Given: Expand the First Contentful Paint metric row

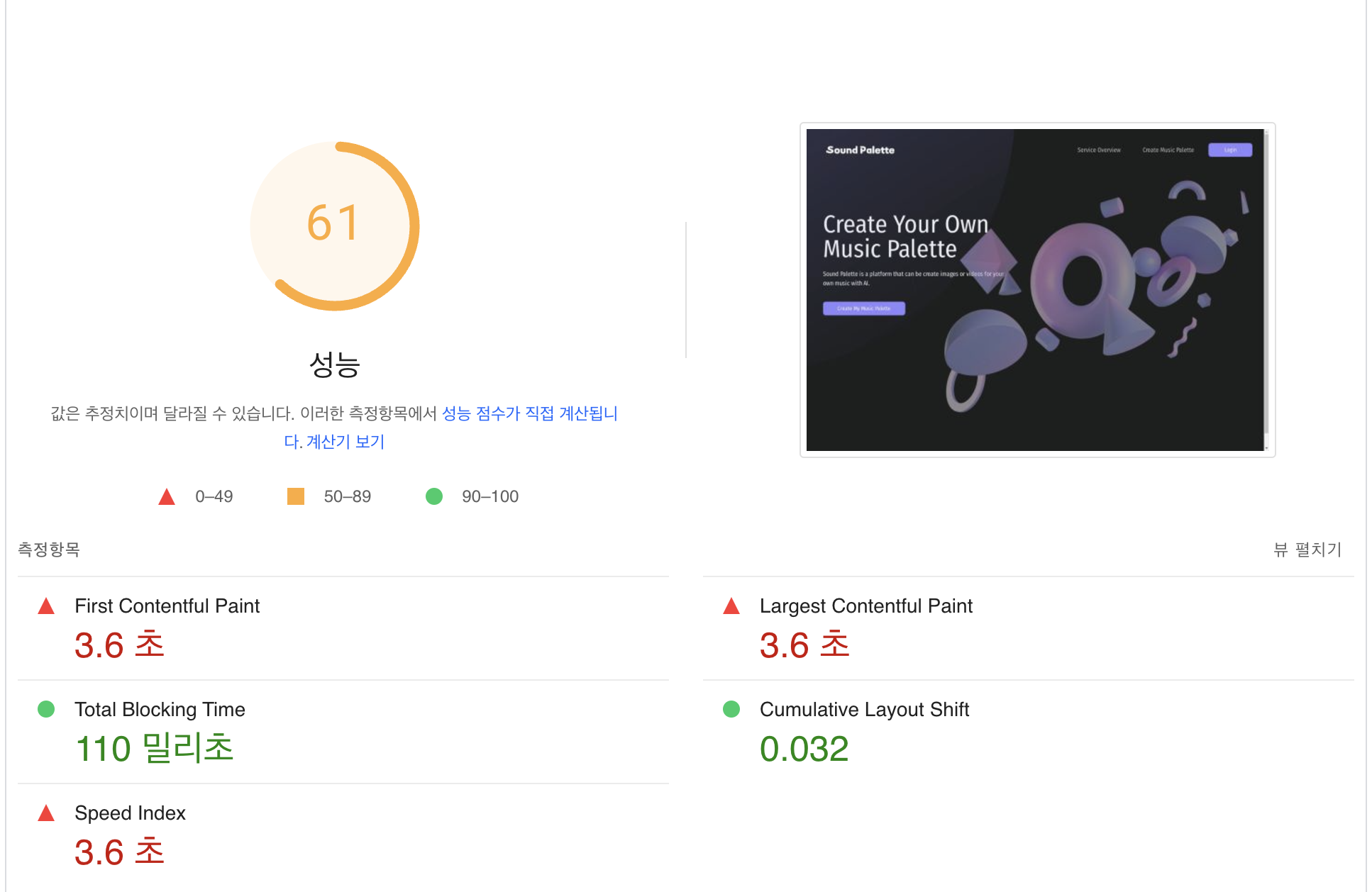Looking at the screenshot, I should coord(343,628).
